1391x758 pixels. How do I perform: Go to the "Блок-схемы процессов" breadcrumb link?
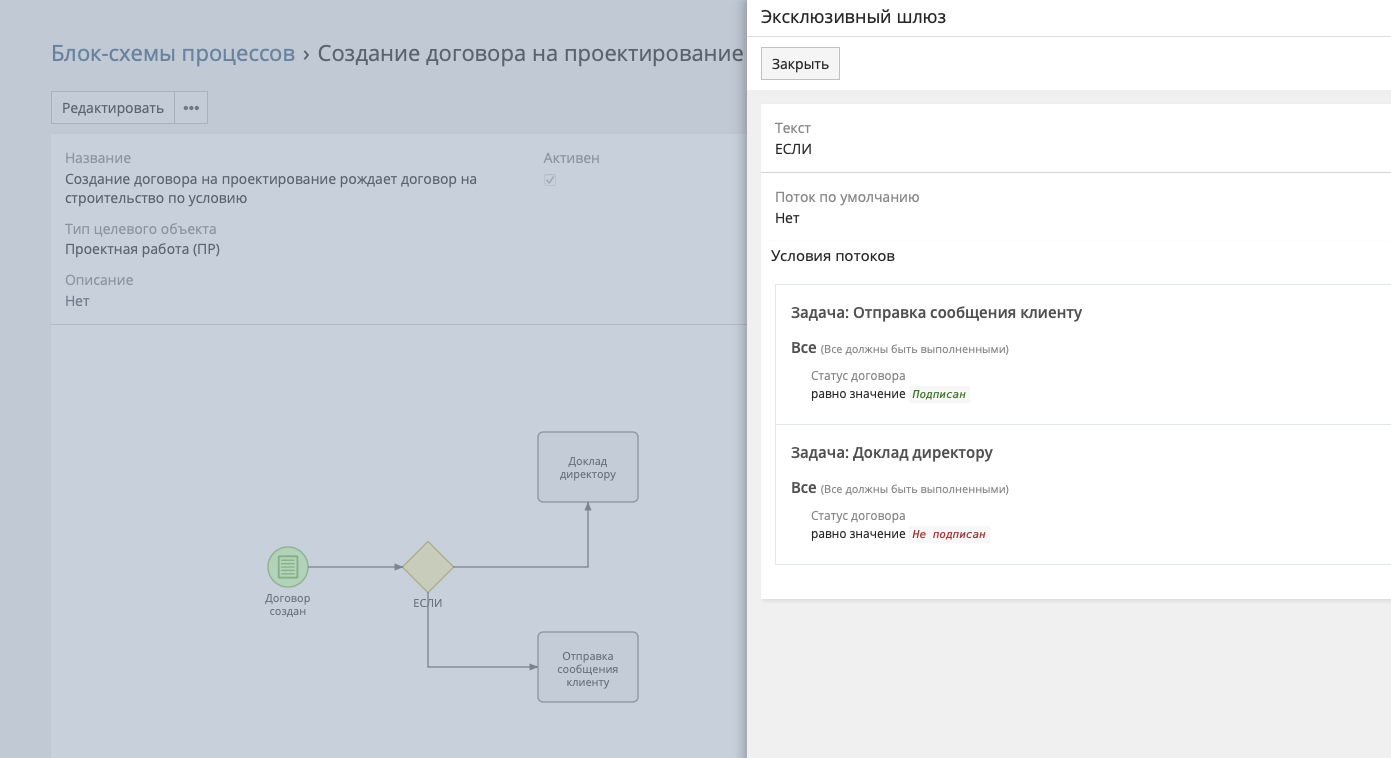(x=173, y=54)
